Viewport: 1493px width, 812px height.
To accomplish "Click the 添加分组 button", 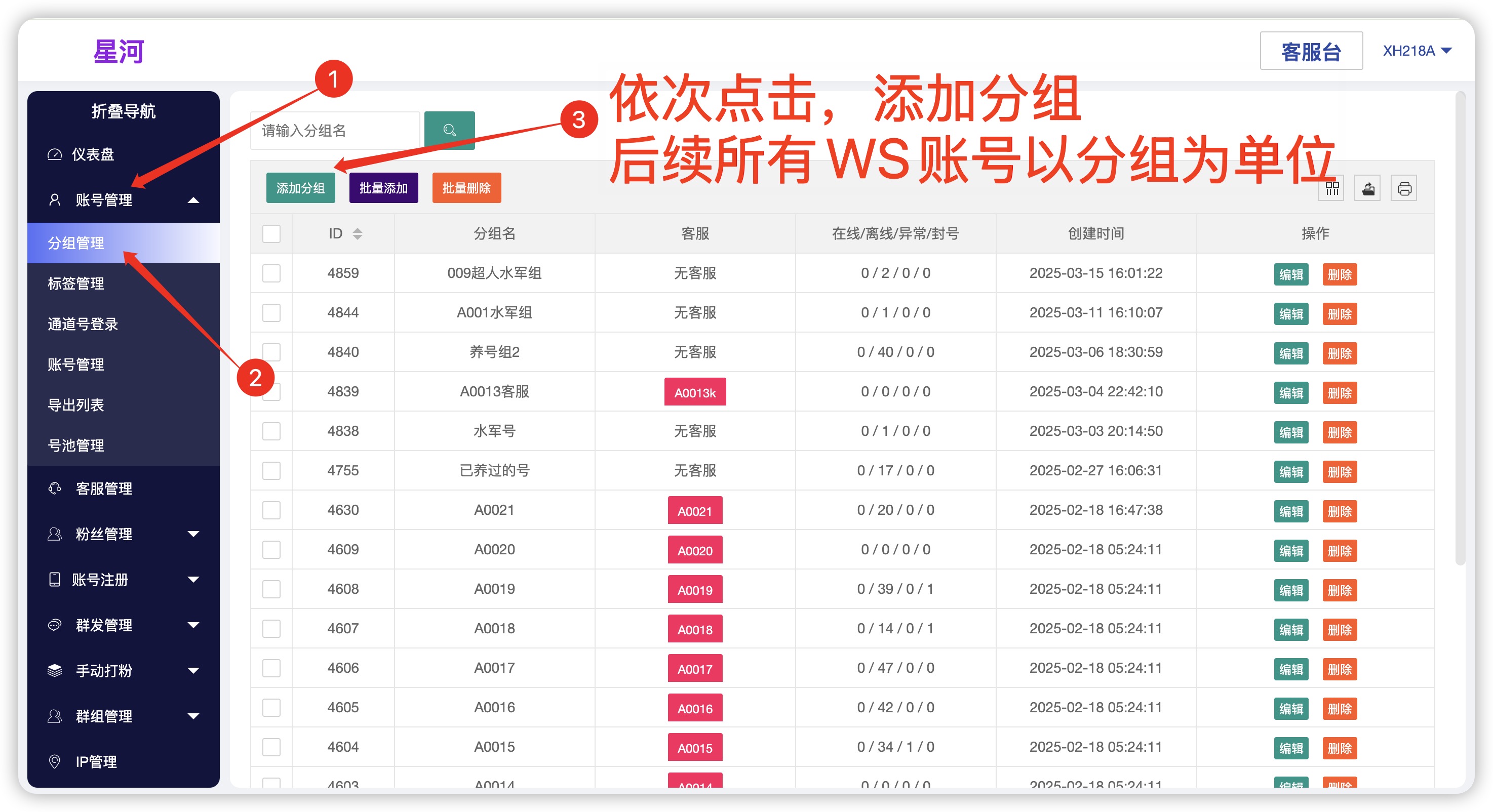I will [x=300, y=188].
